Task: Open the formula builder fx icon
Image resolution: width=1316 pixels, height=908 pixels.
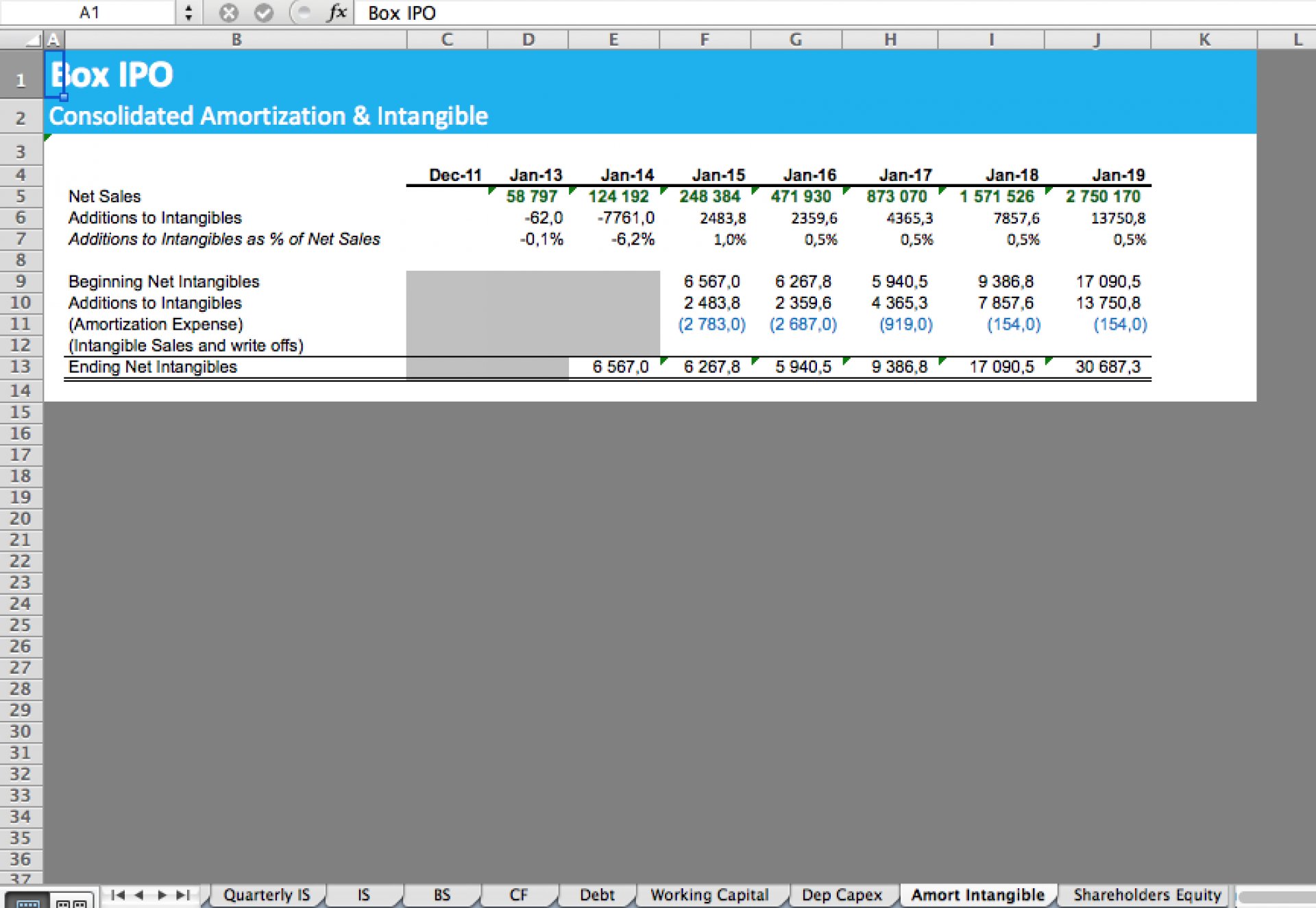Action: (336, 12)
